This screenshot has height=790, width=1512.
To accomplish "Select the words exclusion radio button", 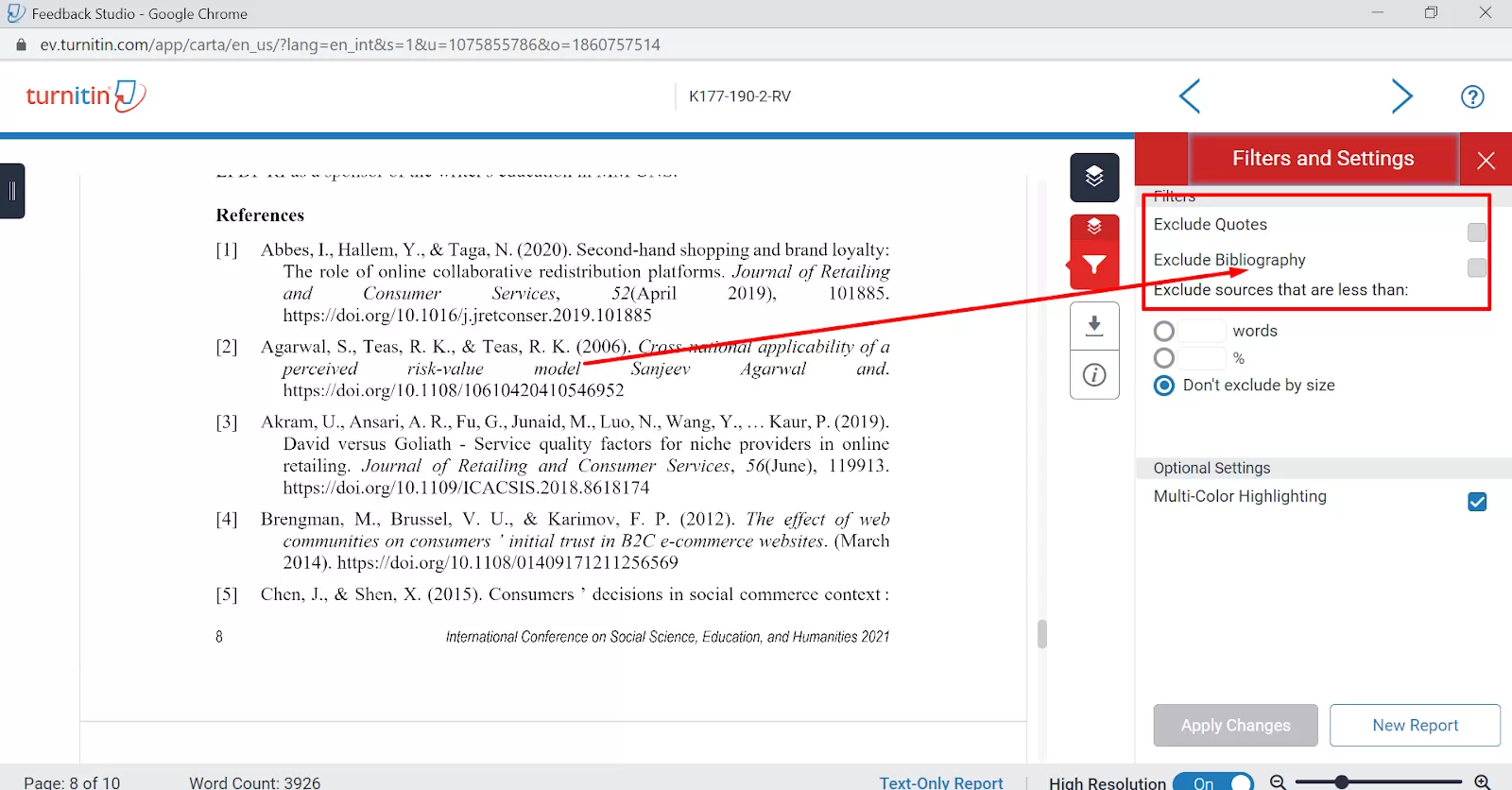I will coord(1164,331).
